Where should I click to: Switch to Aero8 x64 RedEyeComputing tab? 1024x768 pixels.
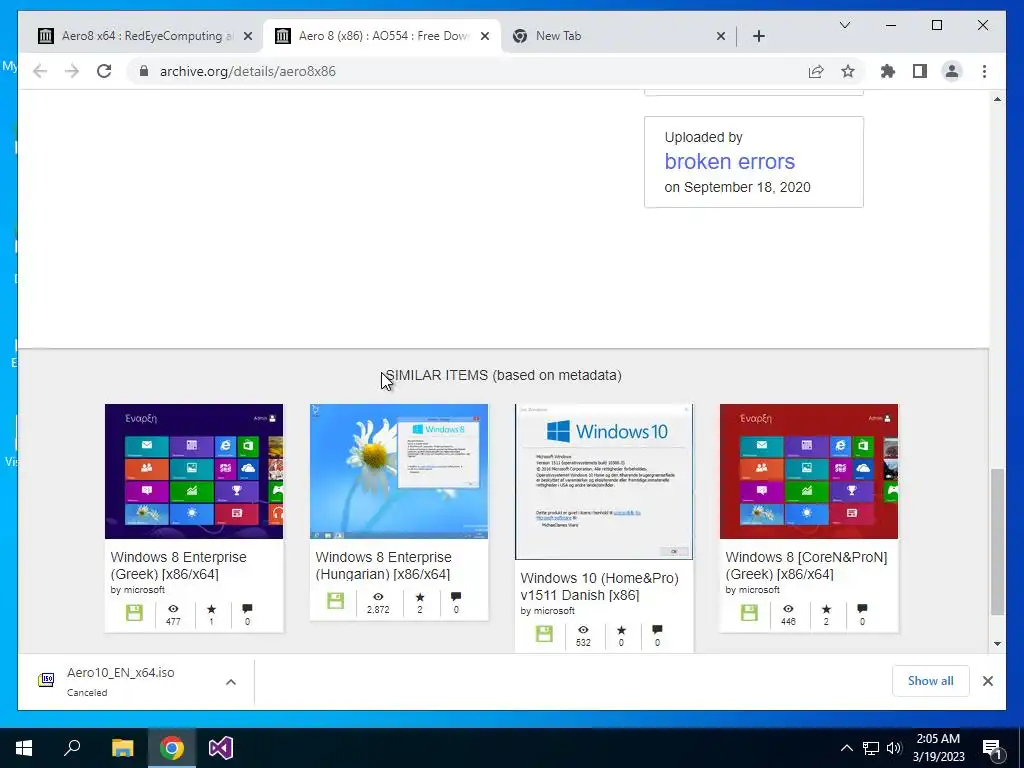pyautogui.click(x=144, y=36)
